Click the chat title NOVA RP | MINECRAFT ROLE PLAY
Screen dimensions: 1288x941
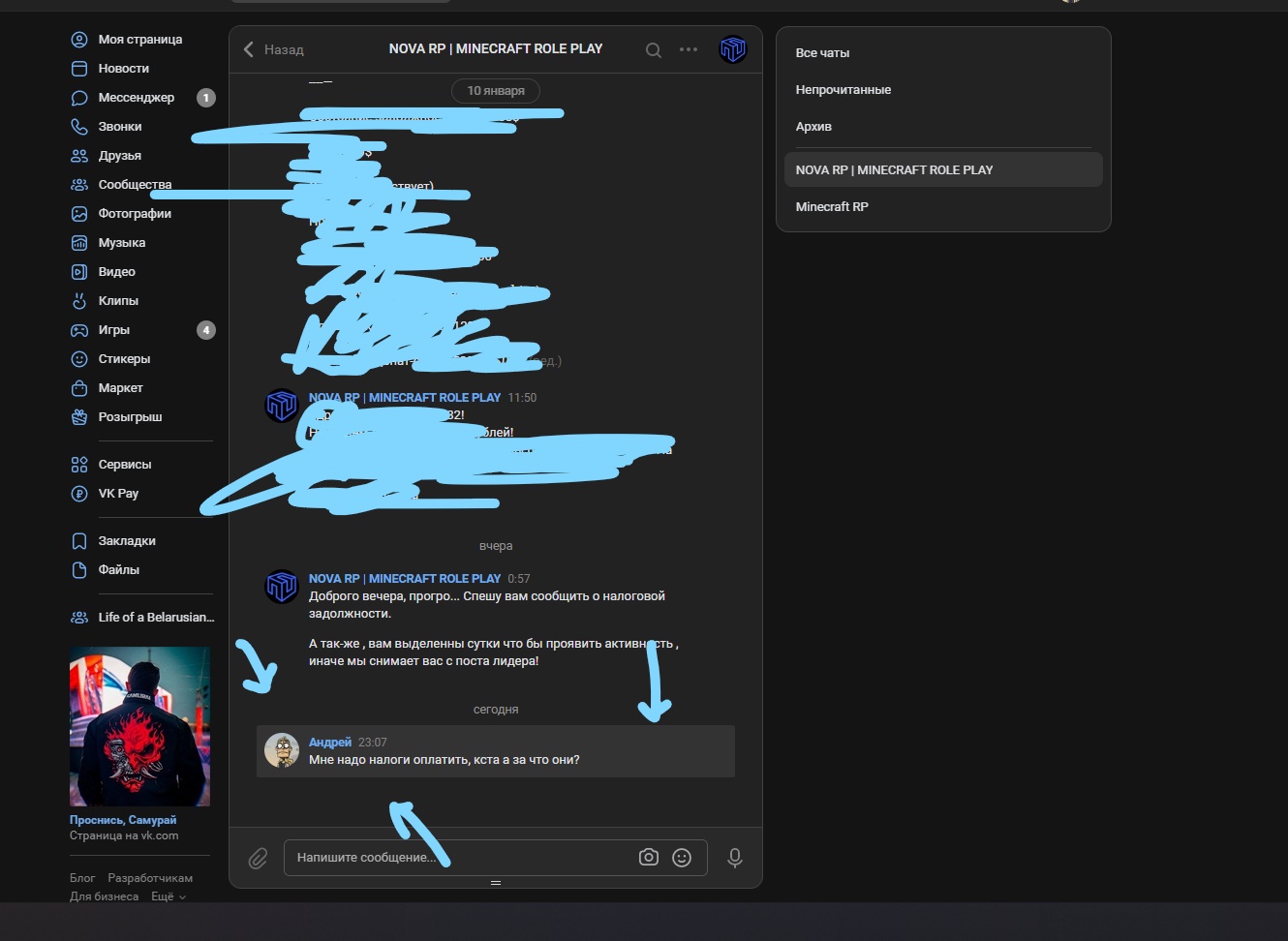(x=496, y=48)
